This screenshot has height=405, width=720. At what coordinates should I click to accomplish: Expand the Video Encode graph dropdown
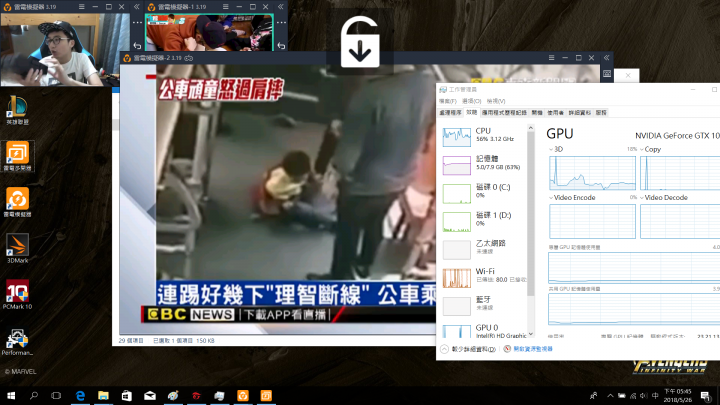(551, 197)
